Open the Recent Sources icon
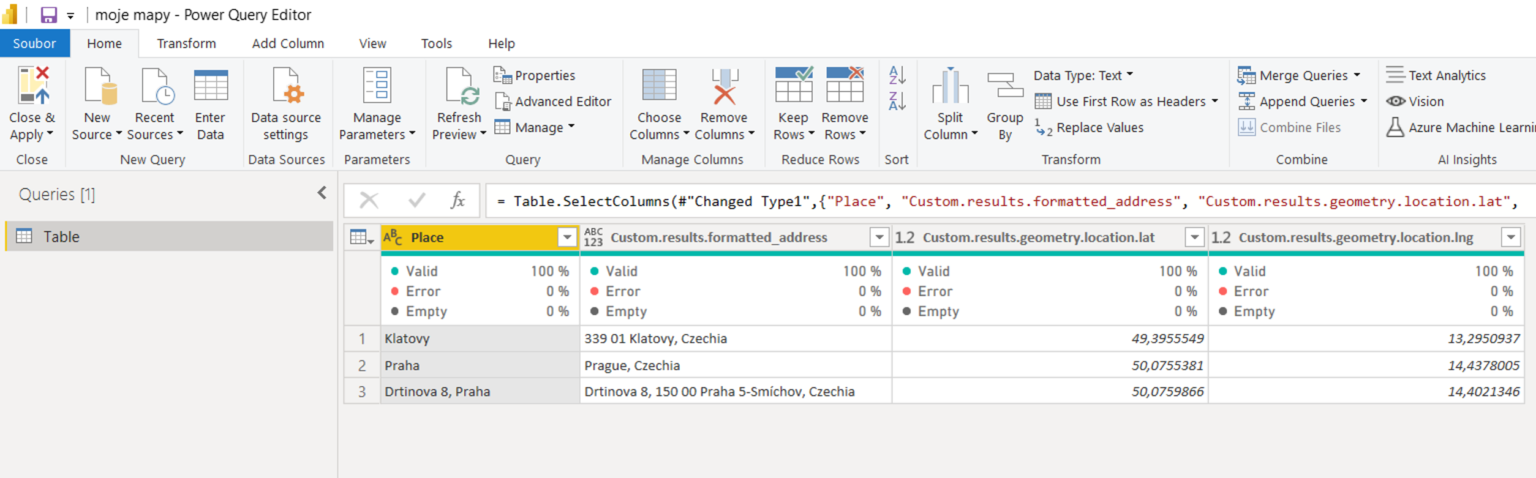This screenshot has height=478, width=1536. tap(157, 86)
